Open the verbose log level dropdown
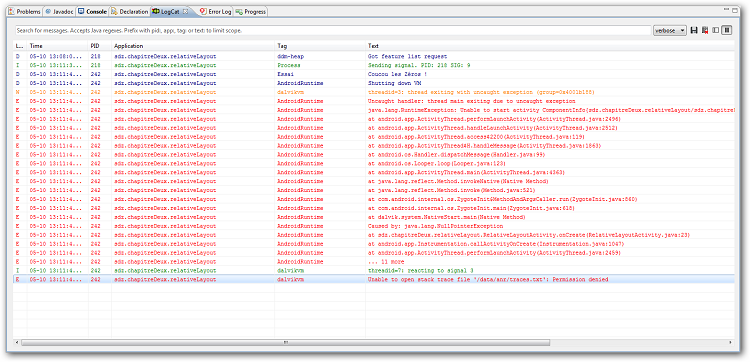The width and height of the screenshot is (750, 362). click(x=670, y=31)
